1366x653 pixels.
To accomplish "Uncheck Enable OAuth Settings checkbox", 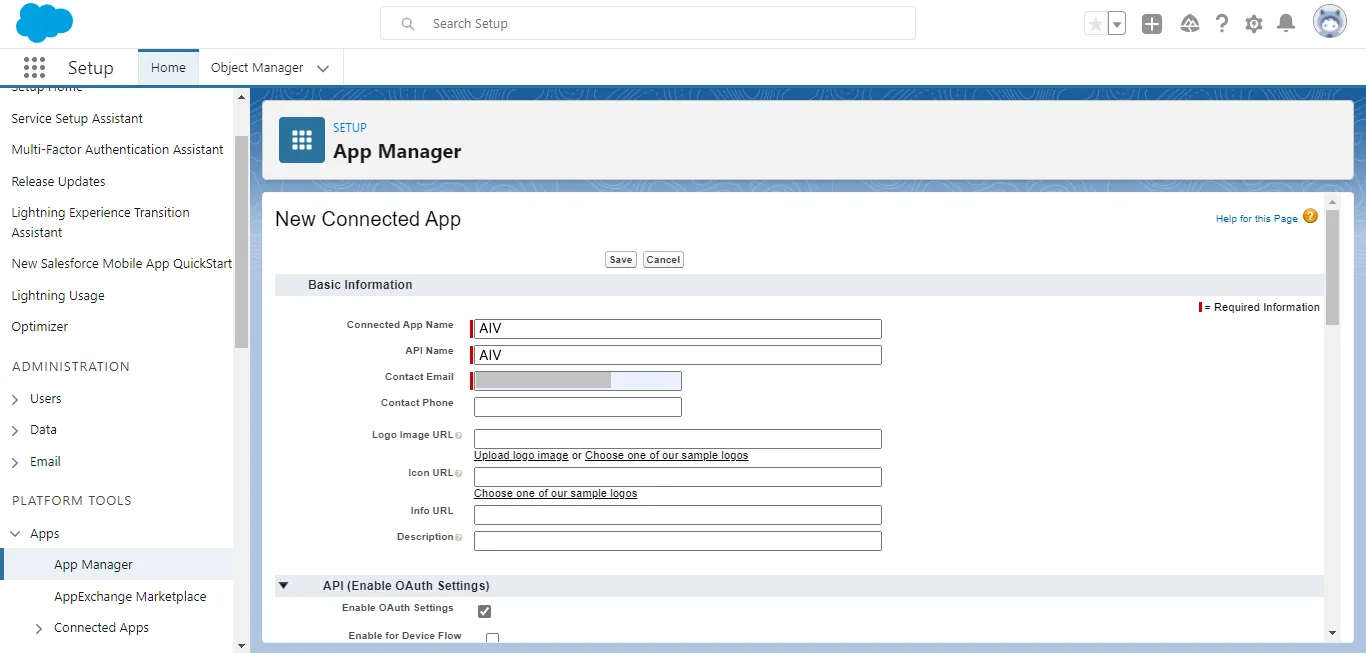I will 484,611.
